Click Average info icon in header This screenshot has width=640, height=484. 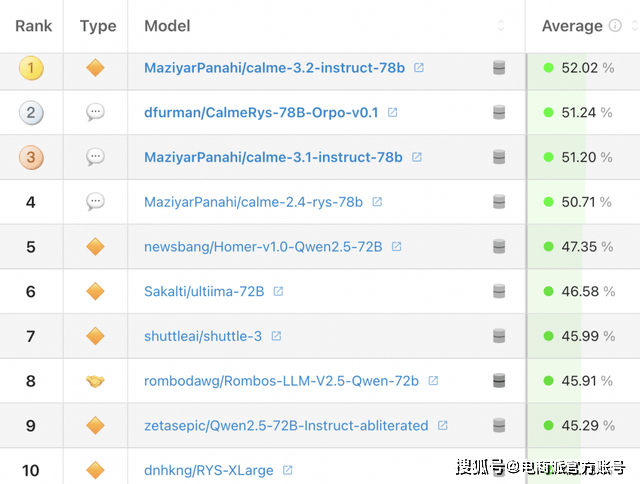click(x=615, y=26)
